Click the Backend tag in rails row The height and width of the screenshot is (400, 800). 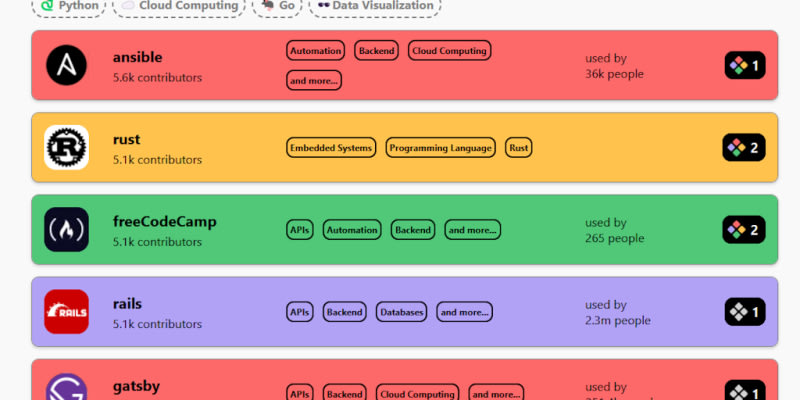[344, 312]
